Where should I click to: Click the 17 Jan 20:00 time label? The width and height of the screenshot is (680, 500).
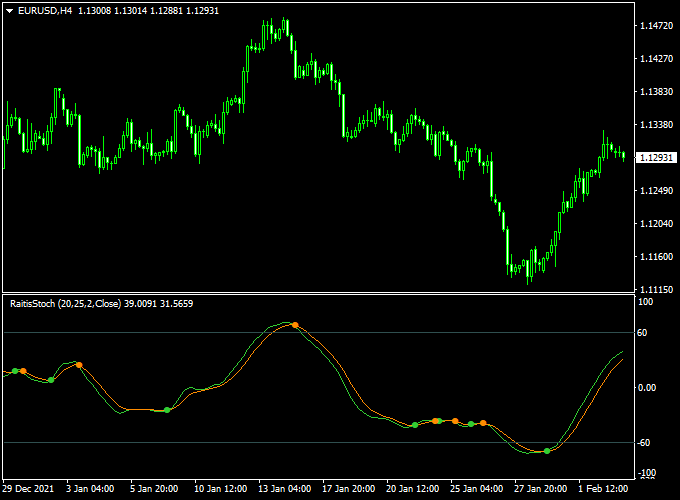[x=348, y=489]
